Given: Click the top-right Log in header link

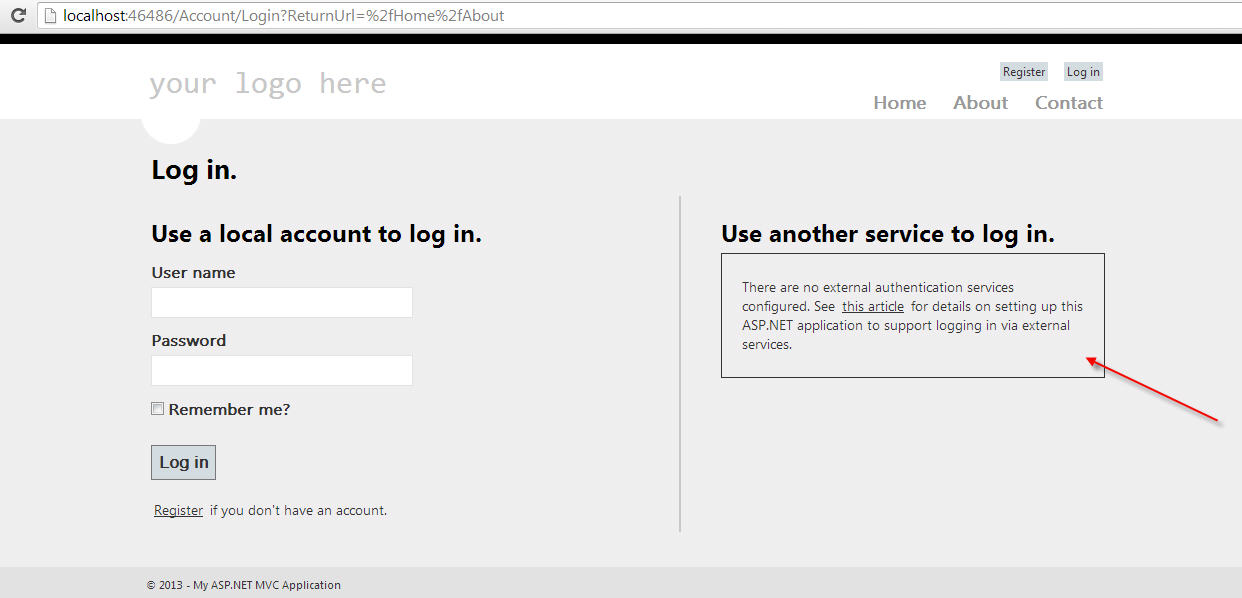Looking at the screenshot, I should [x=1083, y=72].
